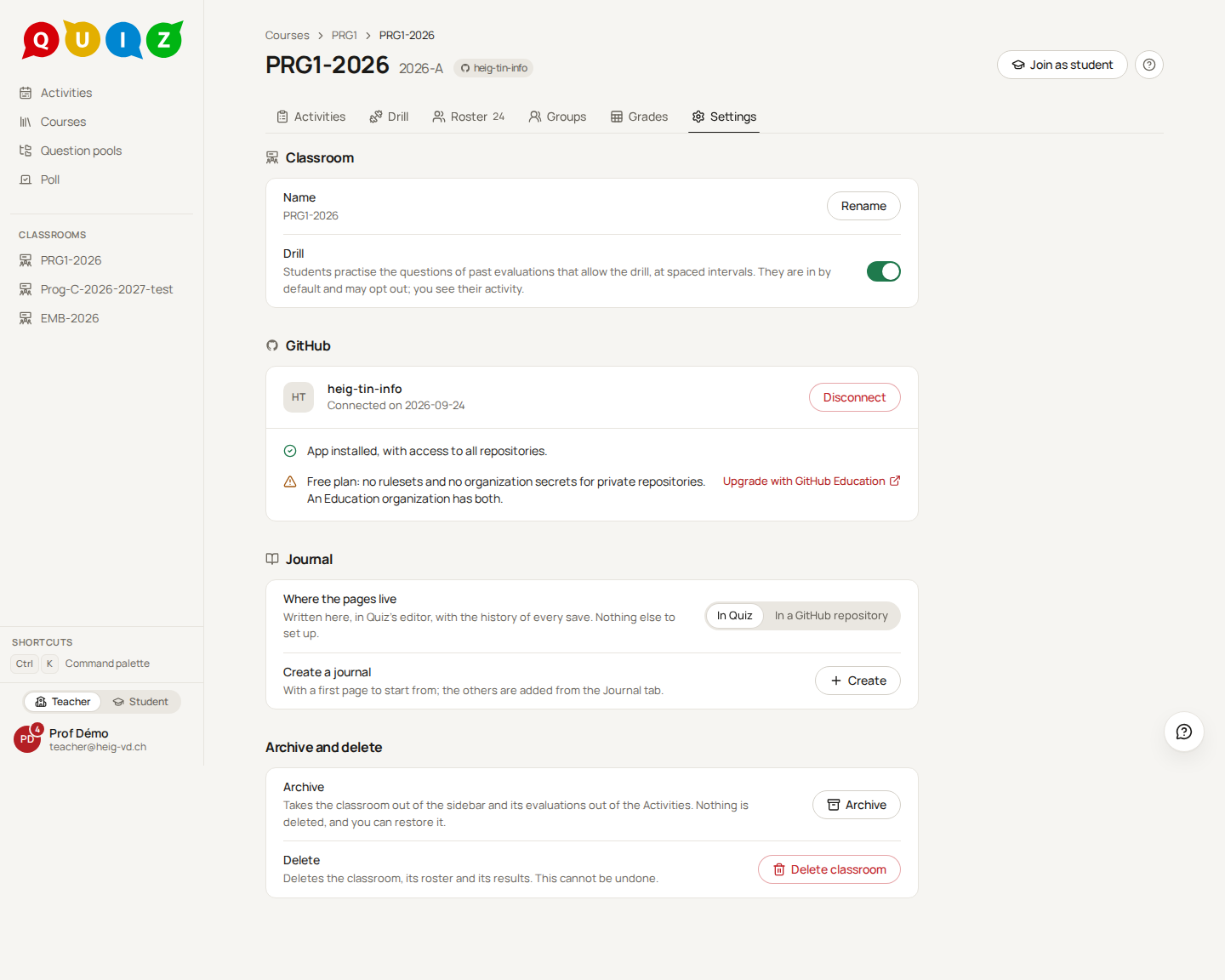Open Activities in the sidebar
This screenshot has width=1225, height=980.
pos(101,93)
